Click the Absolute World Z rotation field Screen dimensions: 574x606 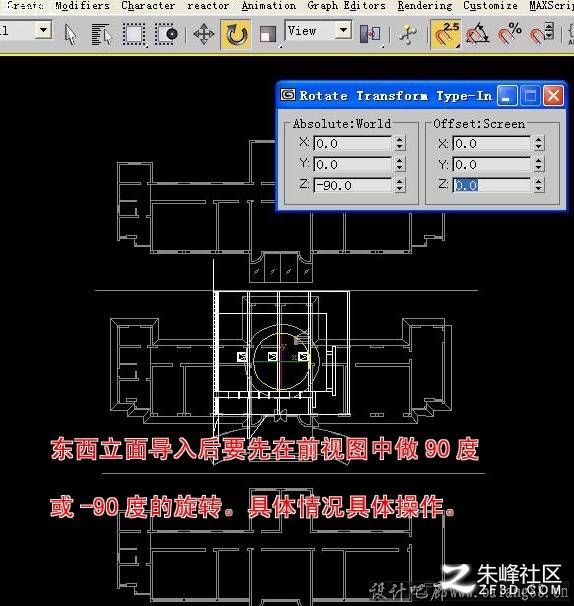353,185
